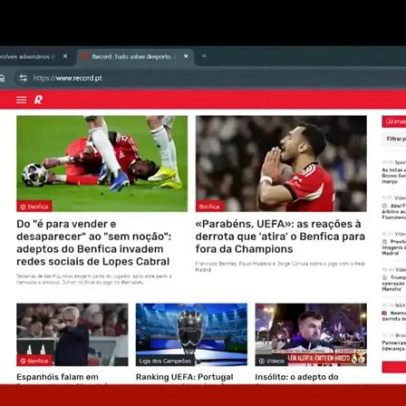Open the Filtrar por dropdown in sidebar

[394, 139]
